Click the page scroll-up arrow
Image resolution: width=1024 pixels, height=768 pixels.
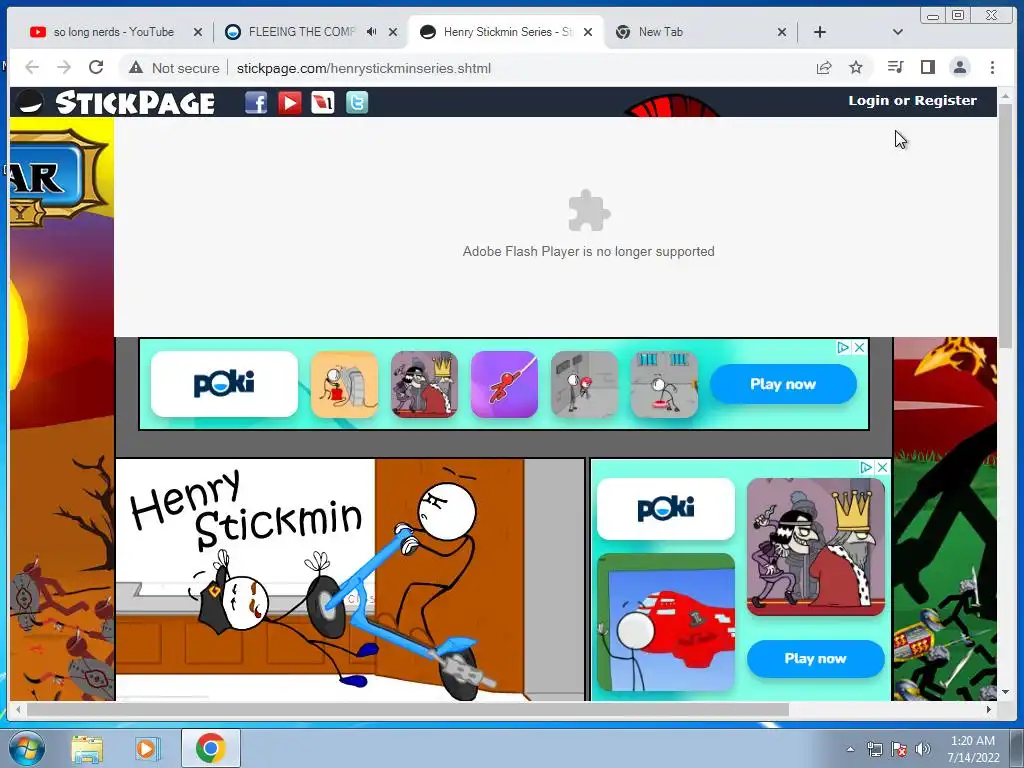[1005, 96]
